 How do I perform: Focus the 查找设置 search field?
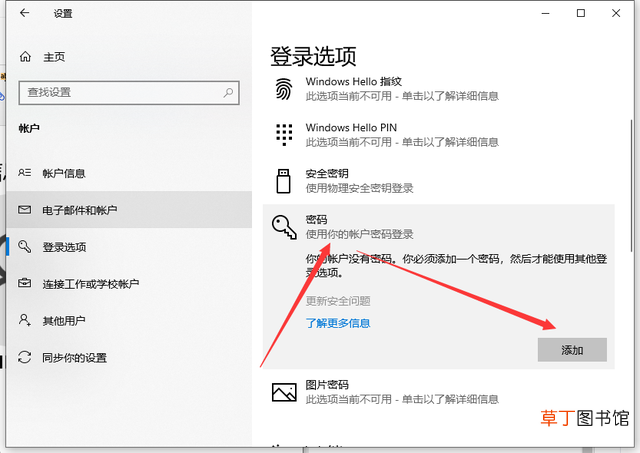(129, 93)
